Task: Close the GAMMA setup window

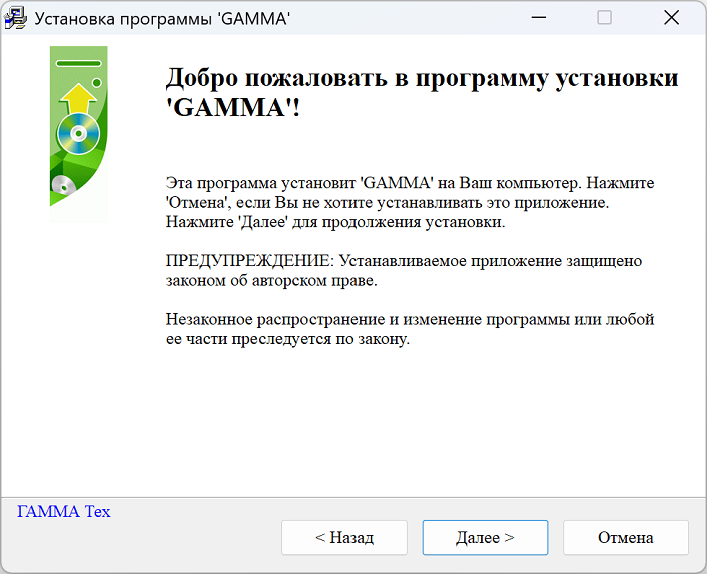Action: pos(671,18)
